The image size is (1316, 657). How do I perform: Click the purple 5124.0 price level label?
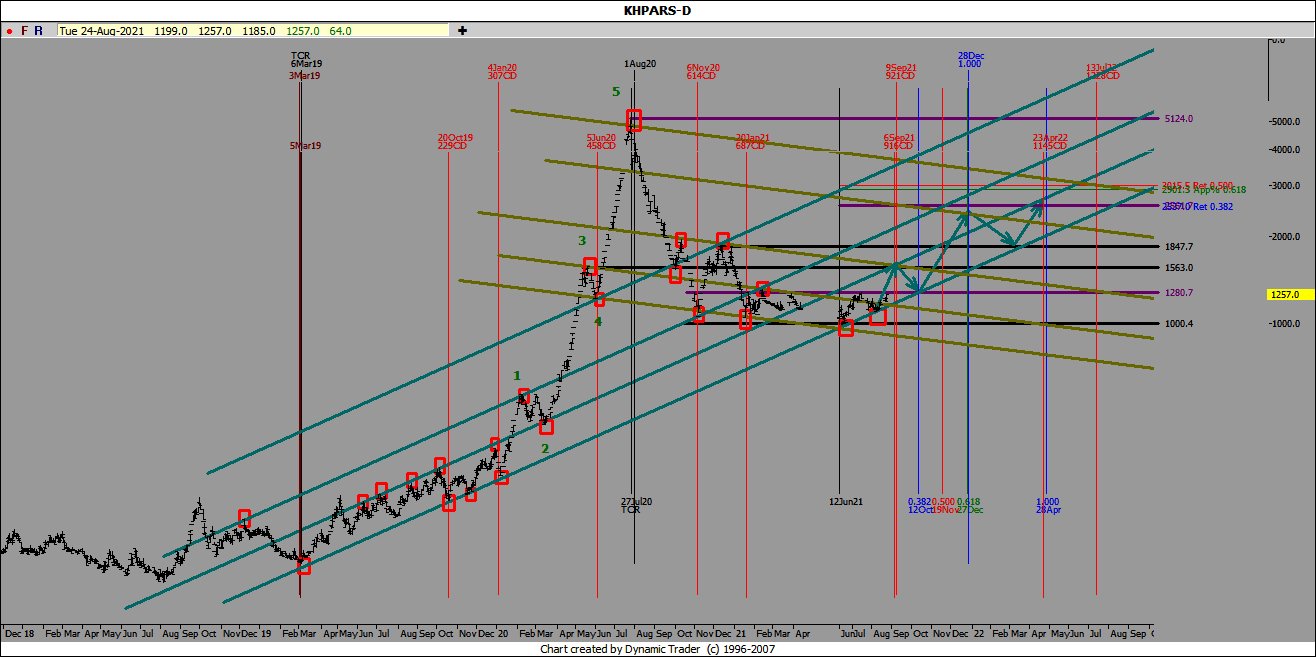(x=1179, y=119)
